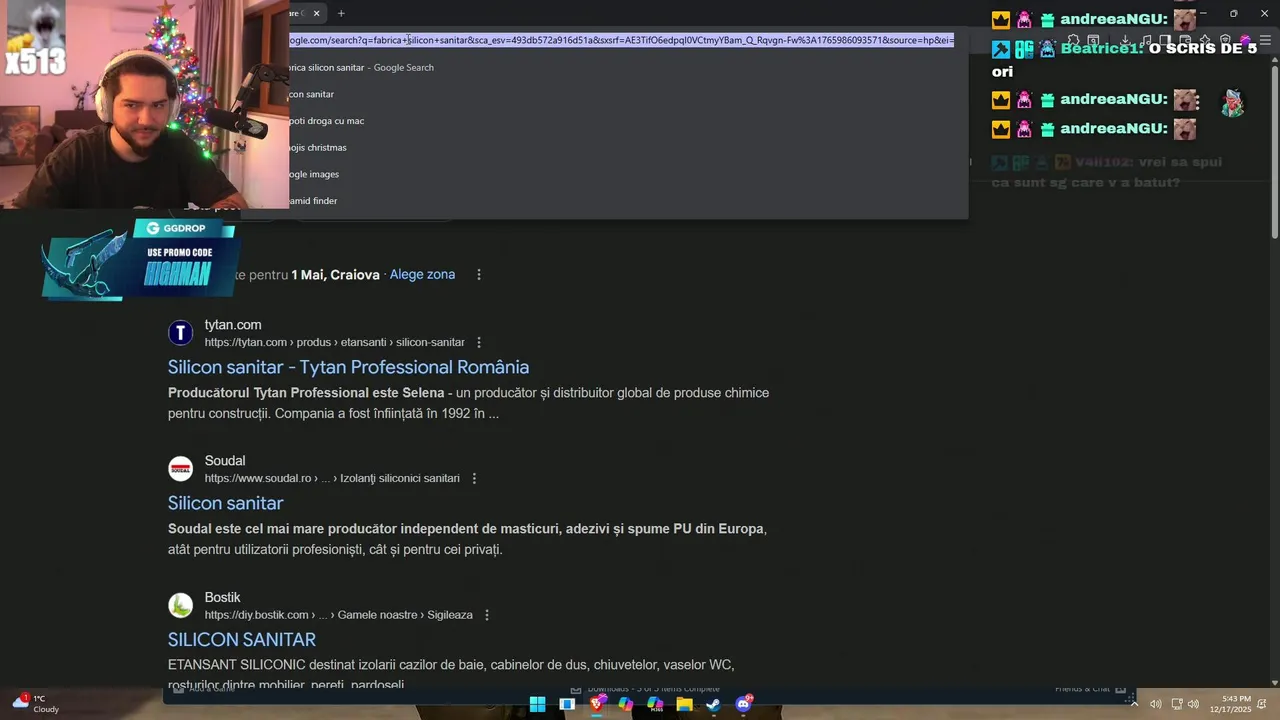1280x720 pixels.
Task: Open a new browser tab
Action: [x=341, y=13]
